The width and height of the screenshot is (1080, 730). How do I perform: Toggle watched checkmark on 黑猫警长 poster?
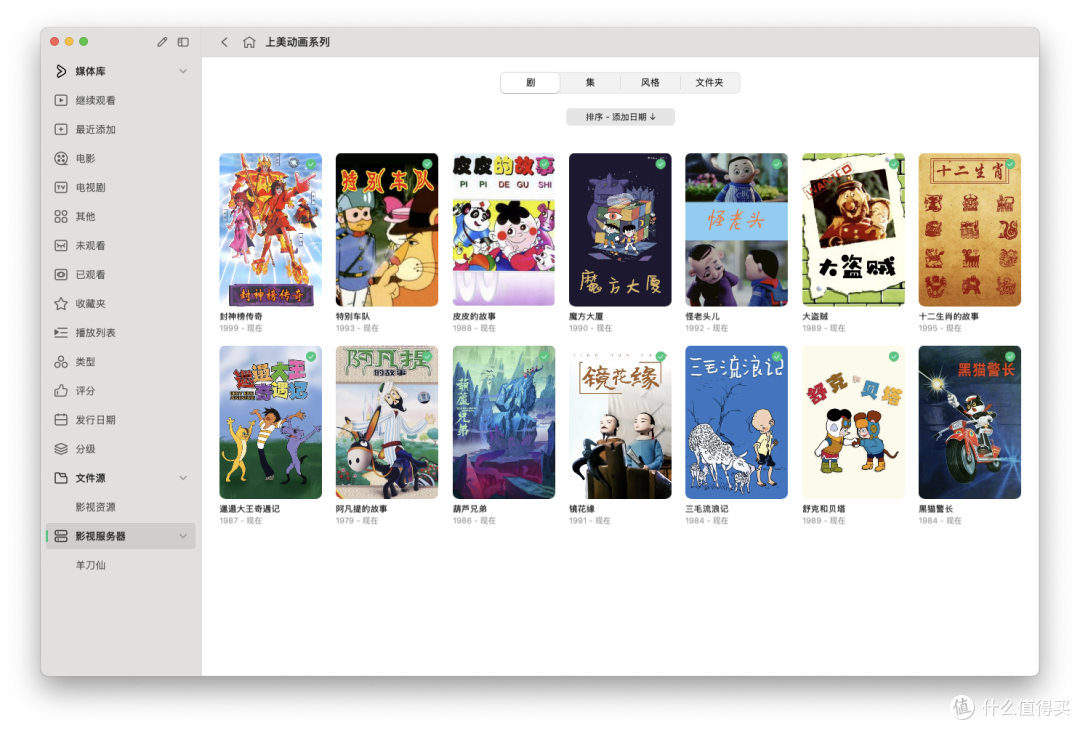click(1012, 356)
